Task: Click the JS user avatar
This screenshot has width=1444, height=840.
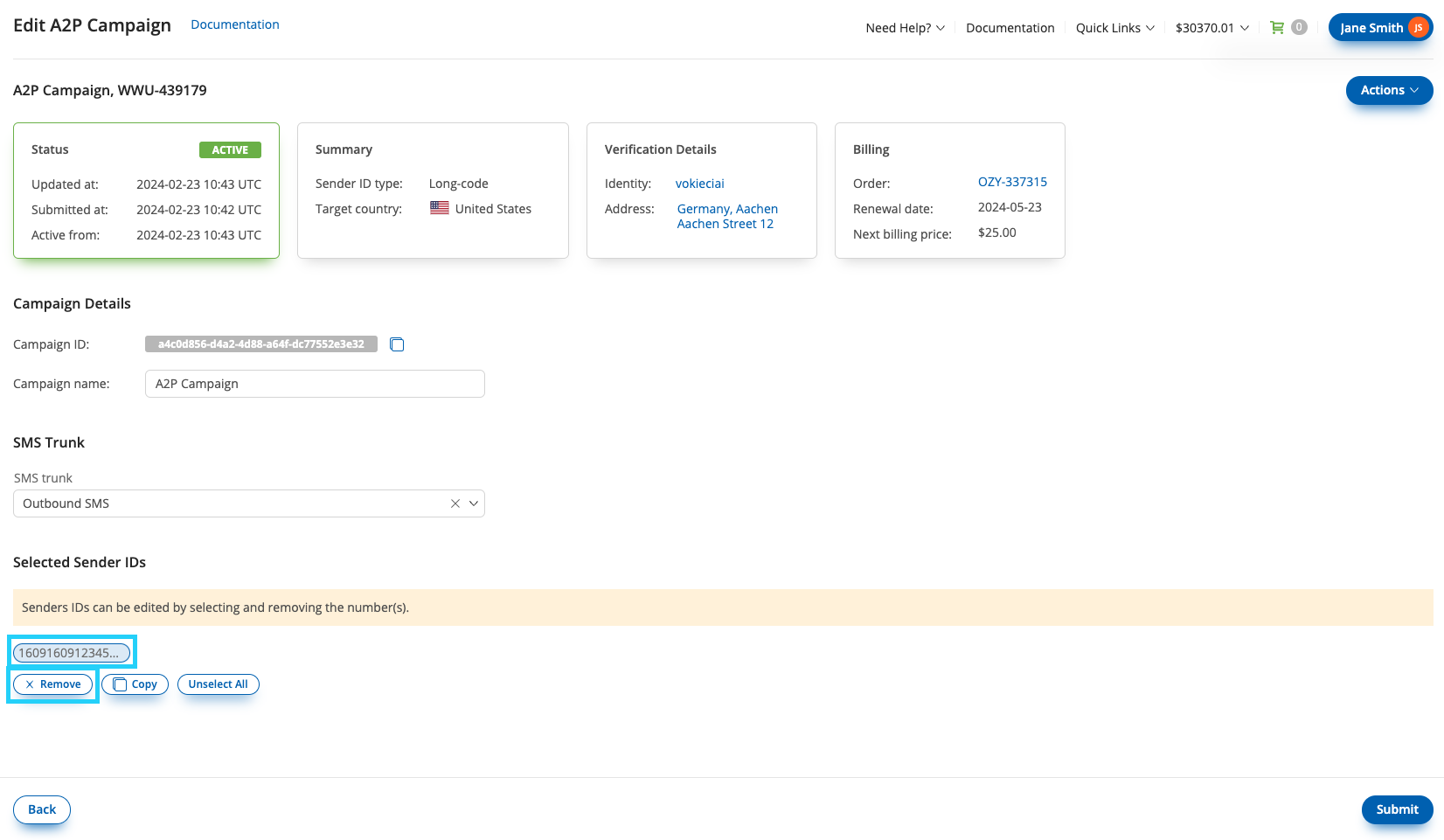Action: coord(1418,28)
